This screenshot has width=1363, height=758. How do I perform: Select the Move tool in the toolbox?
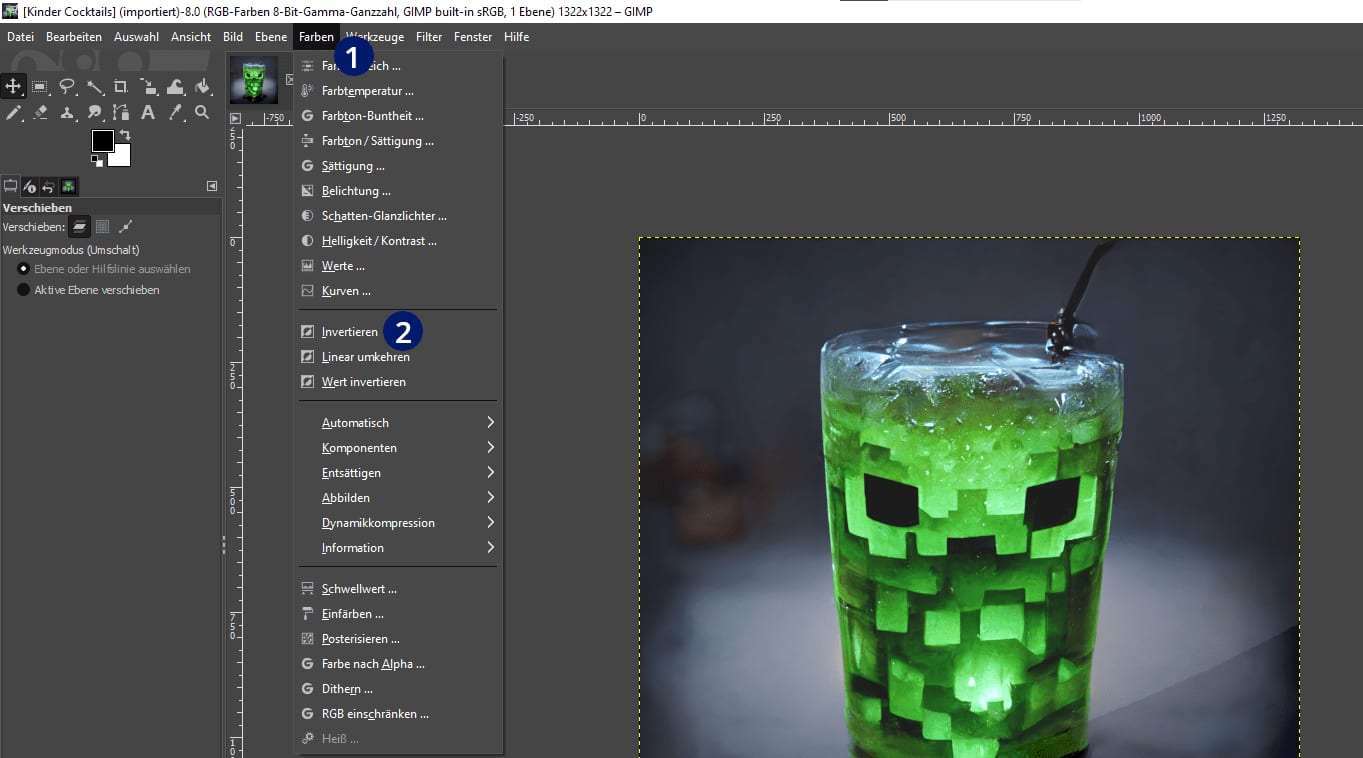[13, 86]
